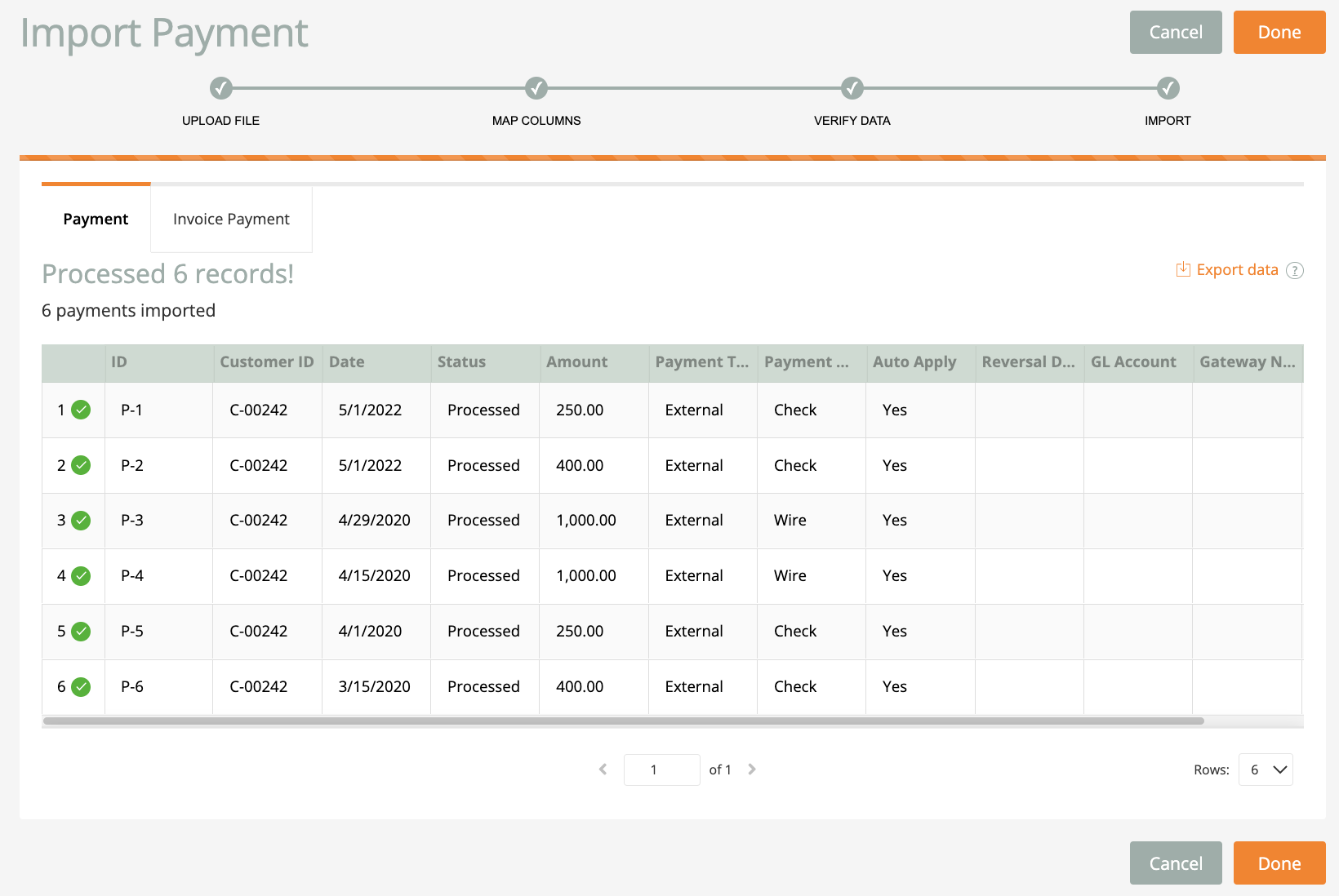1339x896 pixels.
Task: Click the 4/15/2020 date cell
Action: (376, 576)
